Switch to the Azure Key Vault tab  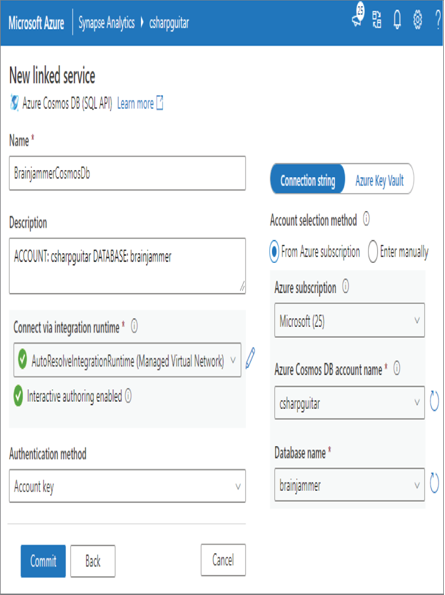tap(379, 180)
